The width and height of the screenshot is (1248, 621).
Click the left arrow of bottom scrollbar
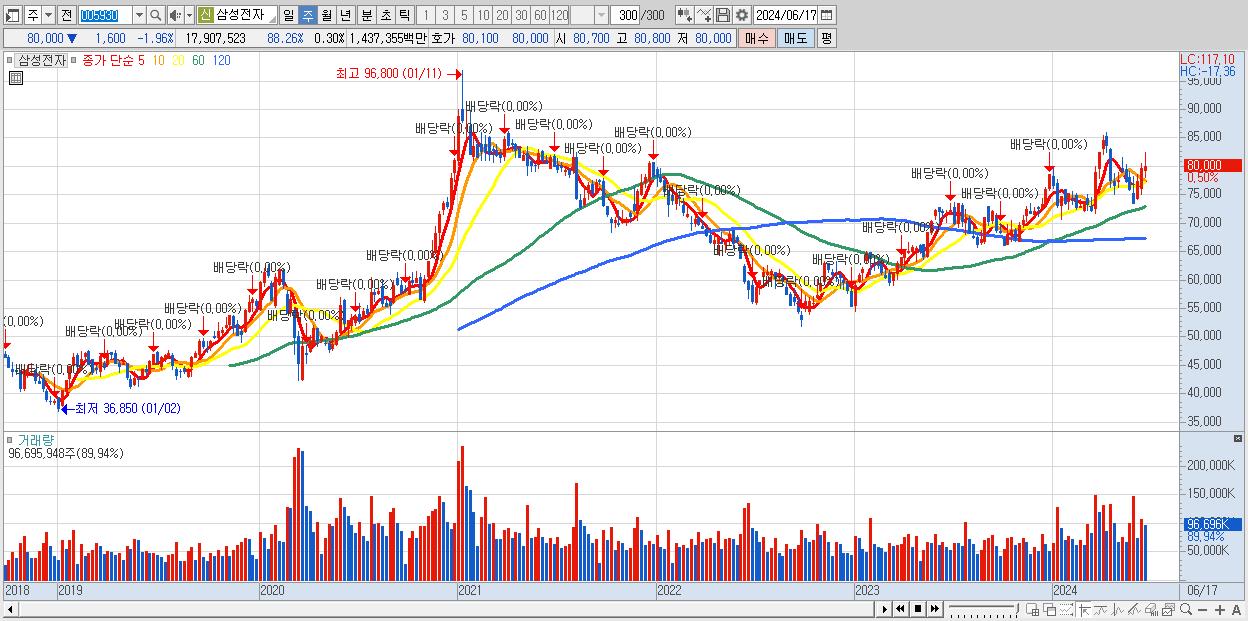9,609
